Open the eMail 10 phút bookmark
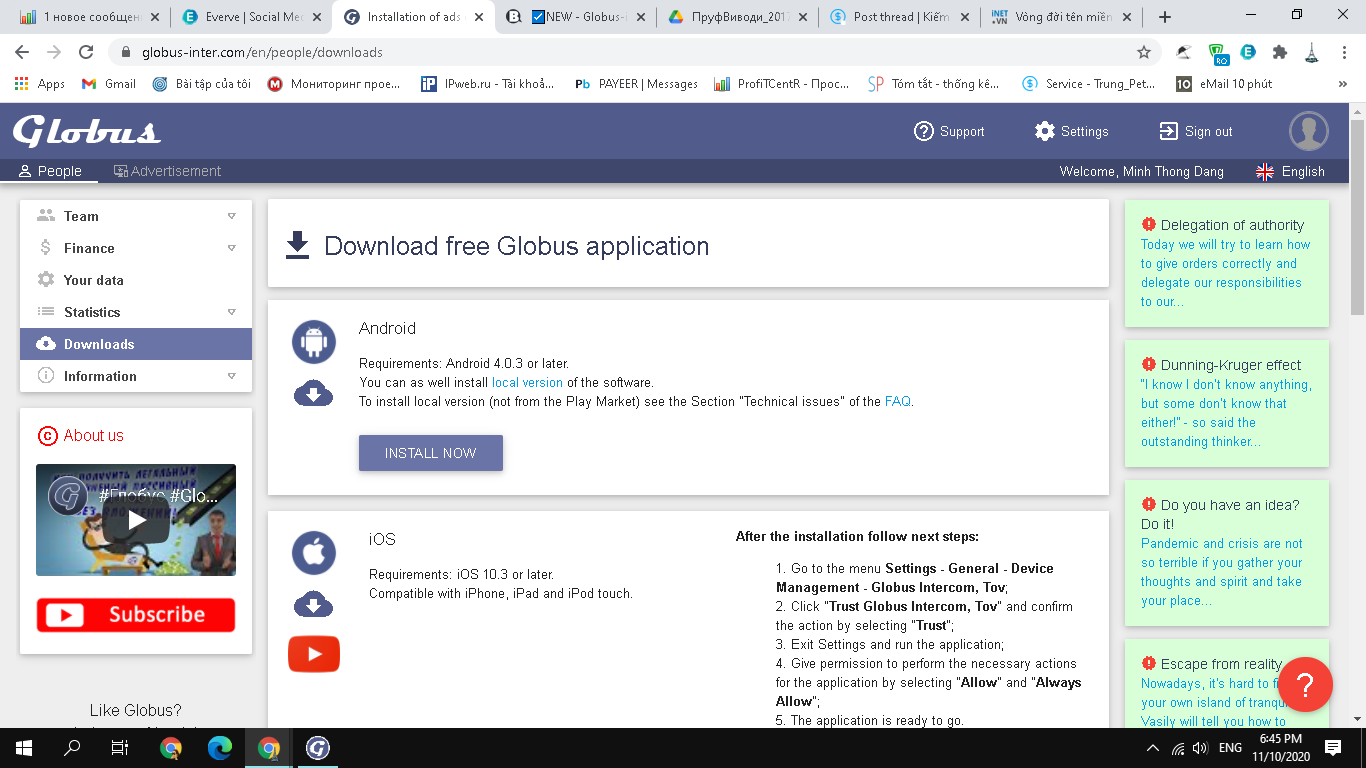1366x768 pixels. point(1224,84)
